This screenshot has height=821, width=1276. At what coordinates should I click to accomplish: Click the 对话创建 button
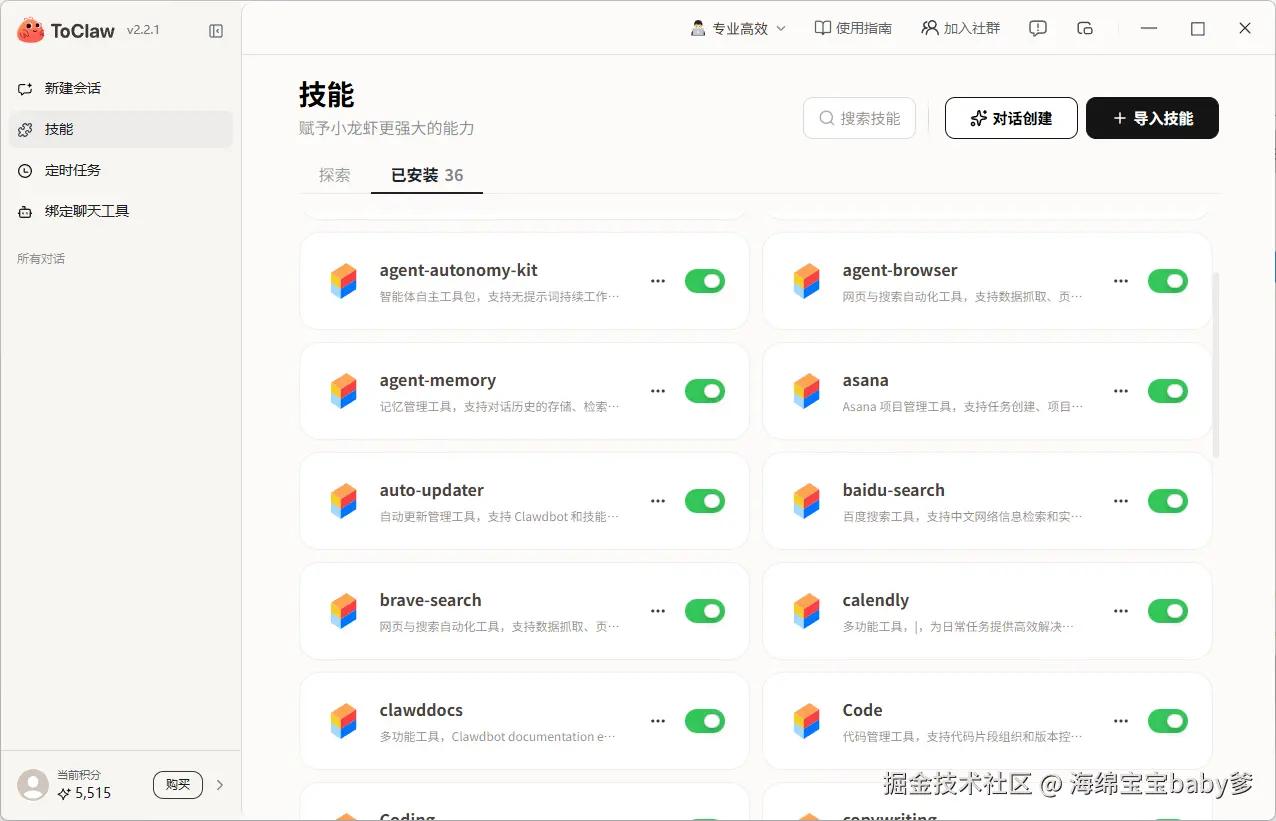point(1011,118)
